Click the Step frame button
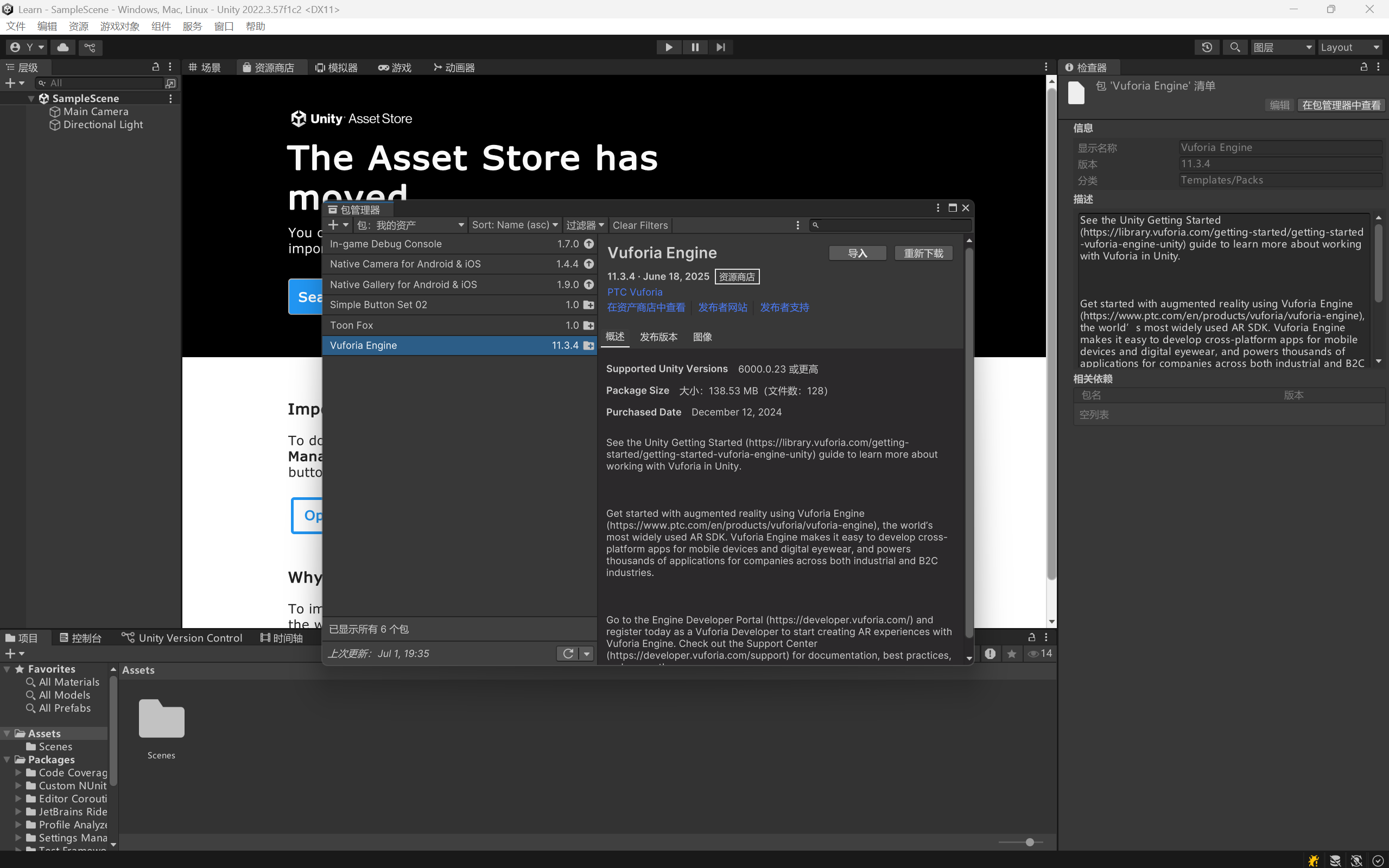 721,47
